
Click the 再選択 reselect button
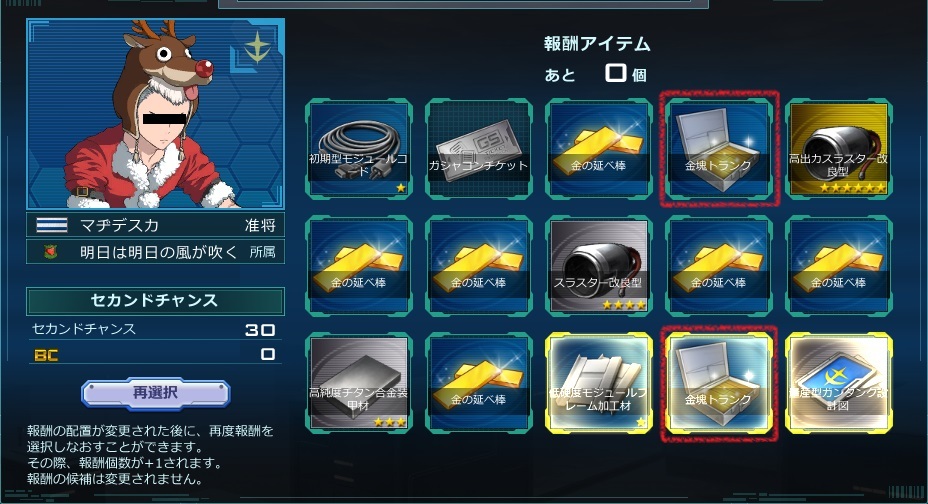point(156,393)
